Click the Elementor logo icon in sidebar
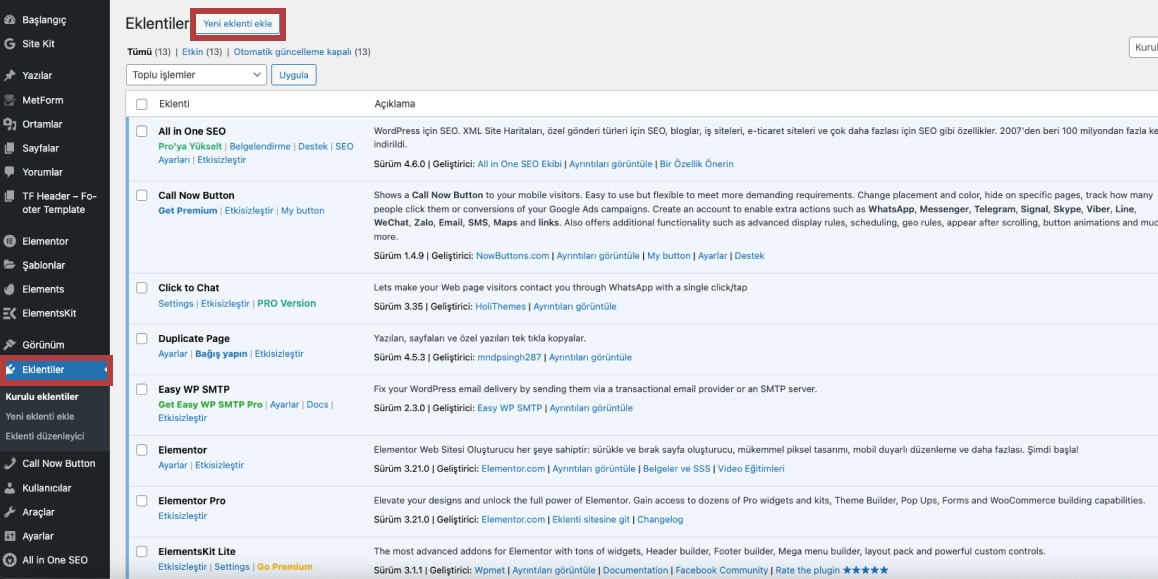 click(10, 241)
